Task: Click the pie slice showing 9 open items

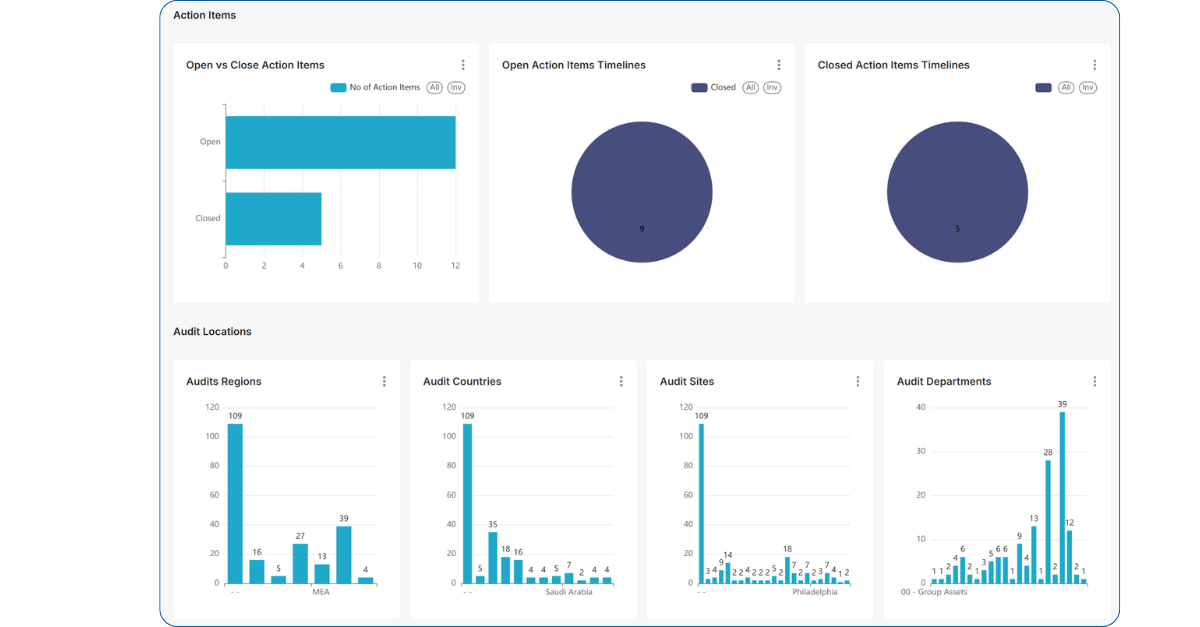Action: [x=641, y=191]
